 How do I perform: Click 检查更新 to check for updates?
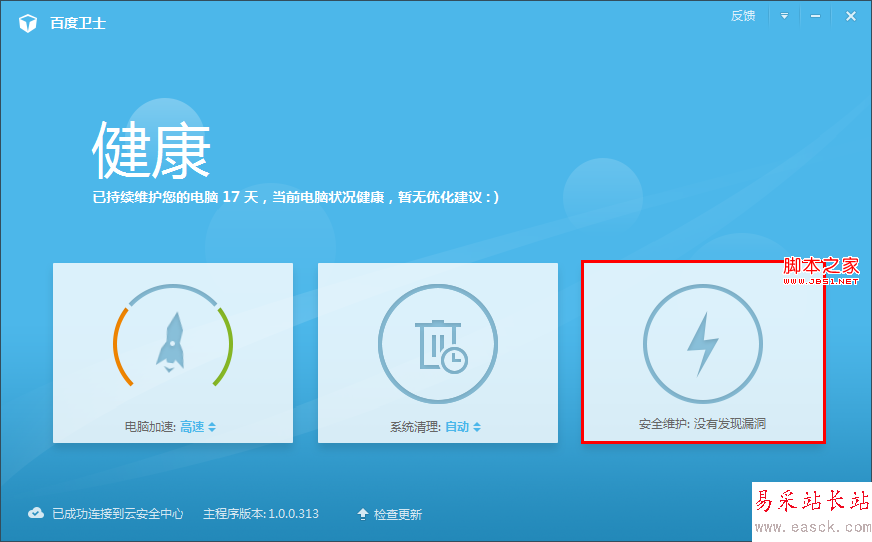398,514
